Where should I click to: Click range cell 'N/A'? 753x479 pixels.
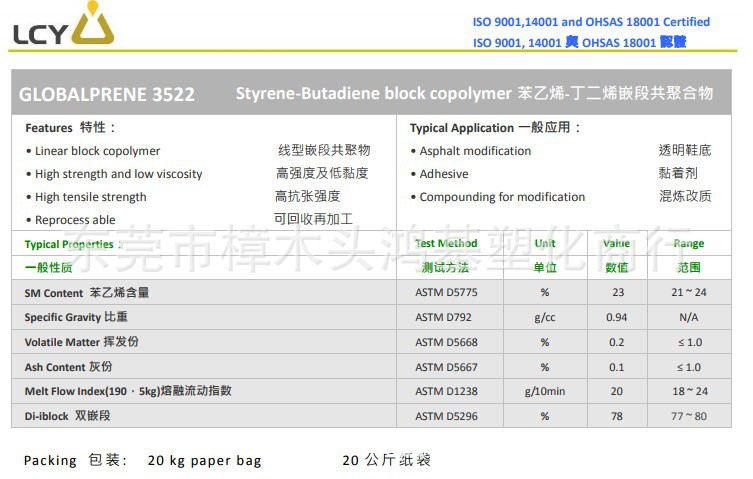tap(689, 317)
